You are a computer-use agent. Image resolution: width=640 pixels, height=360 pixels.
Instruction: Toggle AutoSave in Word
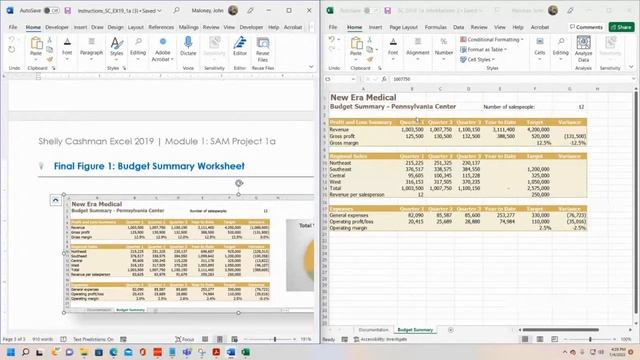point(51,11)
